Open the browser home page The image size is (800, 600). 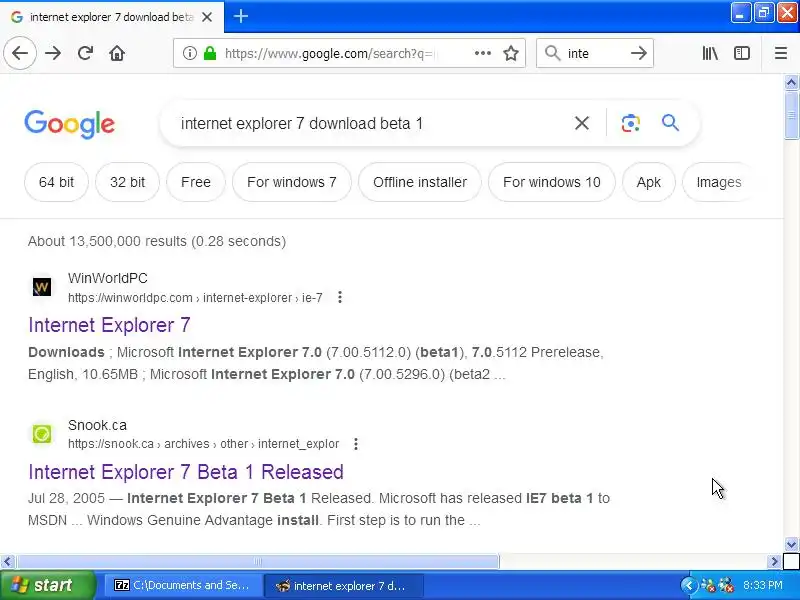(117, 53)
